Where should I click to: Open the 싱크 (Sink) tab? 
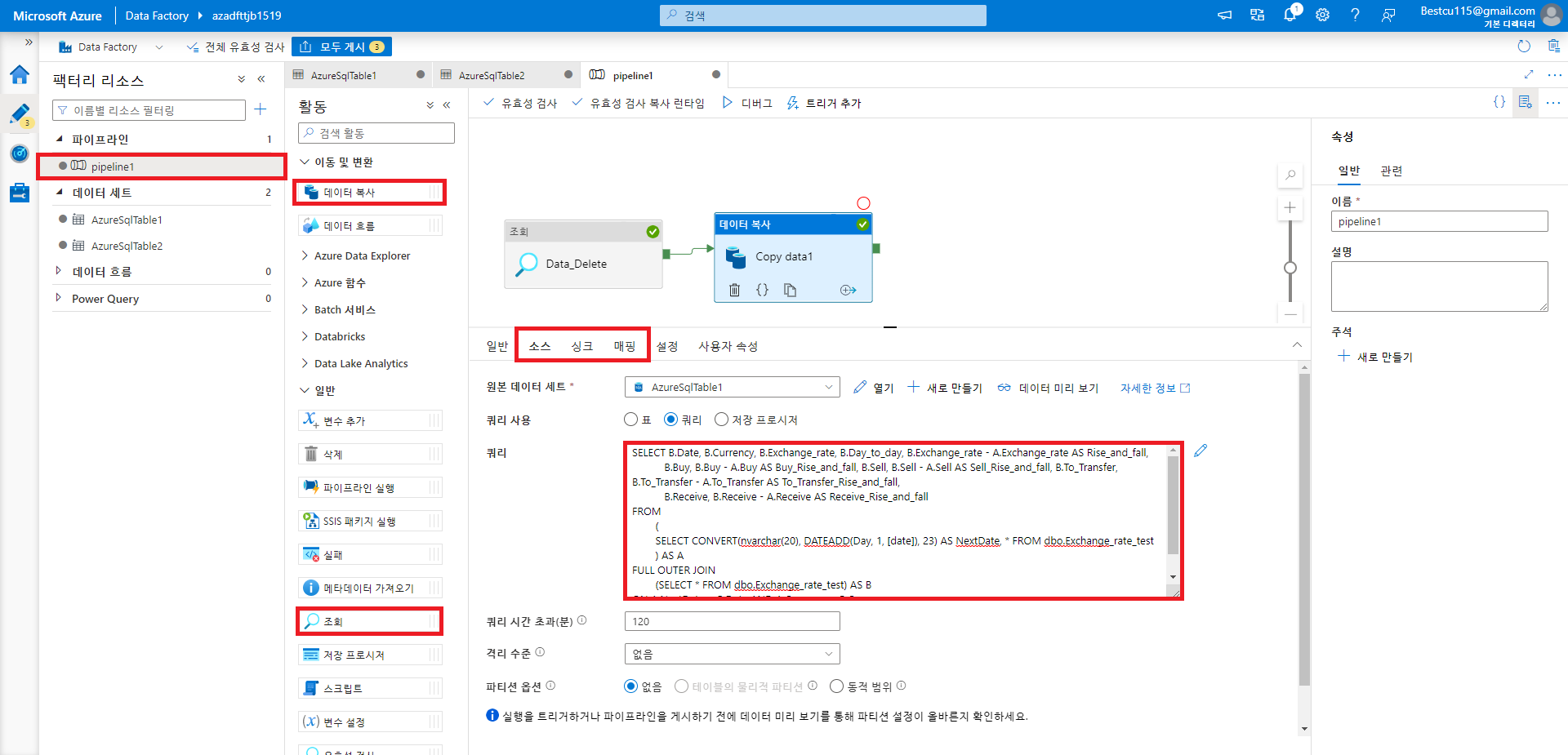coord(582,346)
